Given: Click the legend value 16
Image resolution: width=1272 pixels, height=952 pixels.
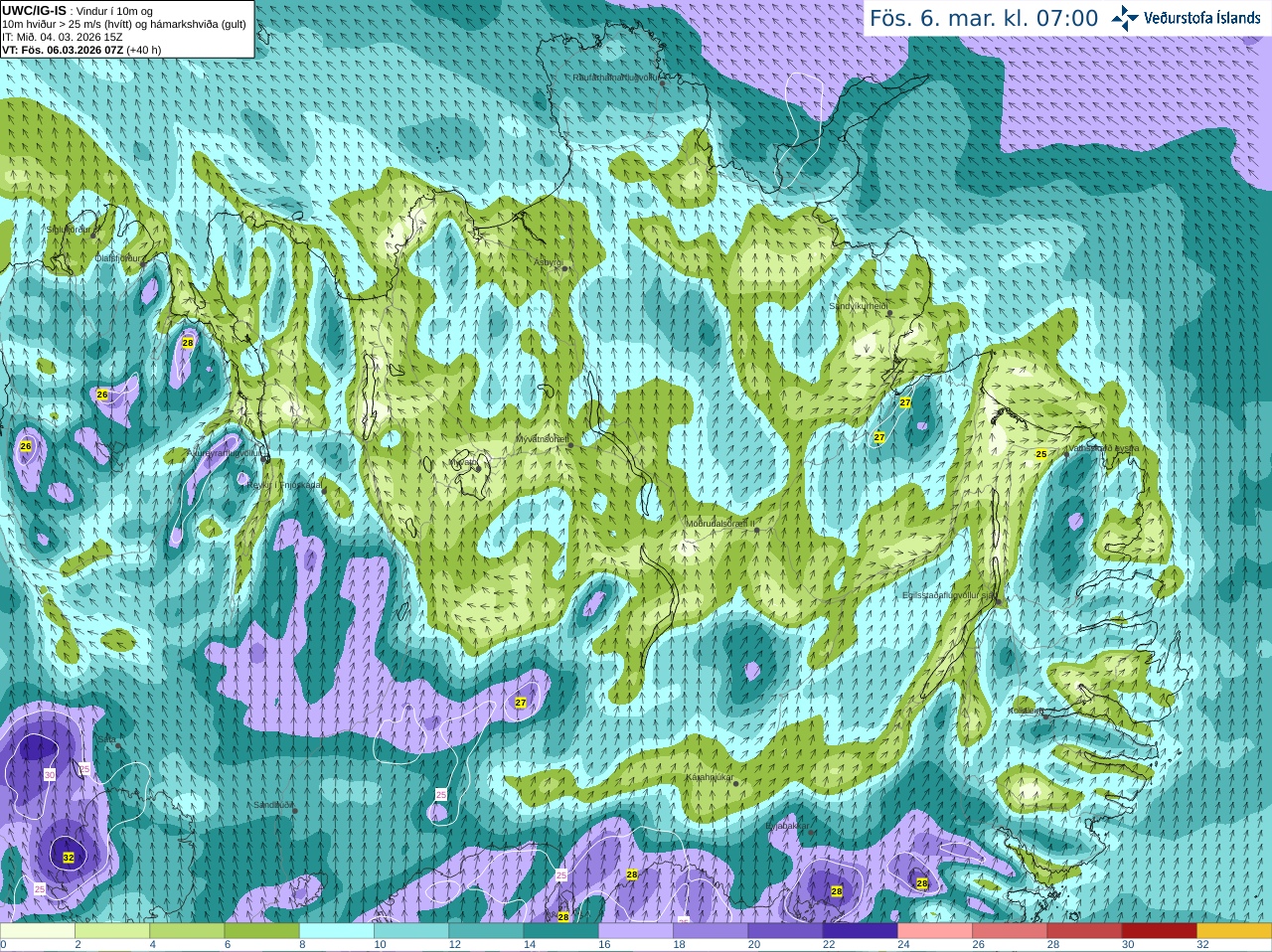Looking at the screenshot, I should (x=604, y=945).
